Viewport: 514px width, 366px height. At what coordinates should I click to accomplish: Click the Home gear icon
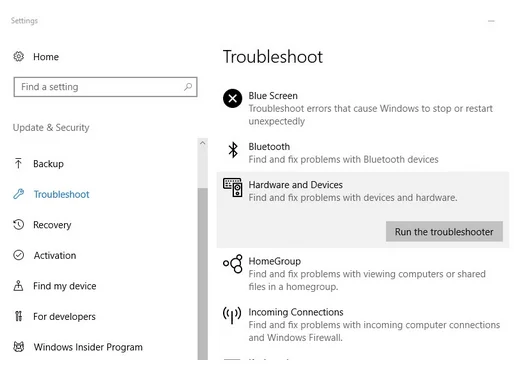(19, 57)
